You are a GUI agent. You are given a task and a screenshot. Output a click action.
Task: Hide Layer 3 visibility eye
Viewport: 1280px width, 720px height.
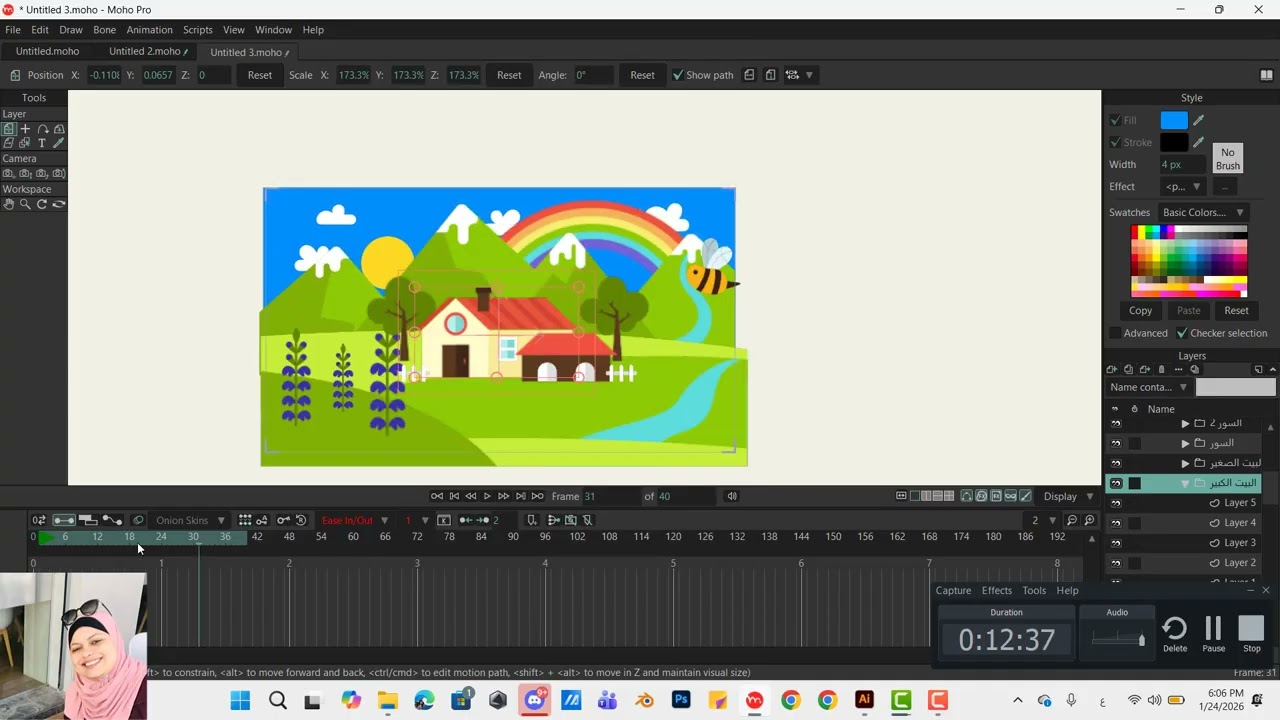[1116, 543]
